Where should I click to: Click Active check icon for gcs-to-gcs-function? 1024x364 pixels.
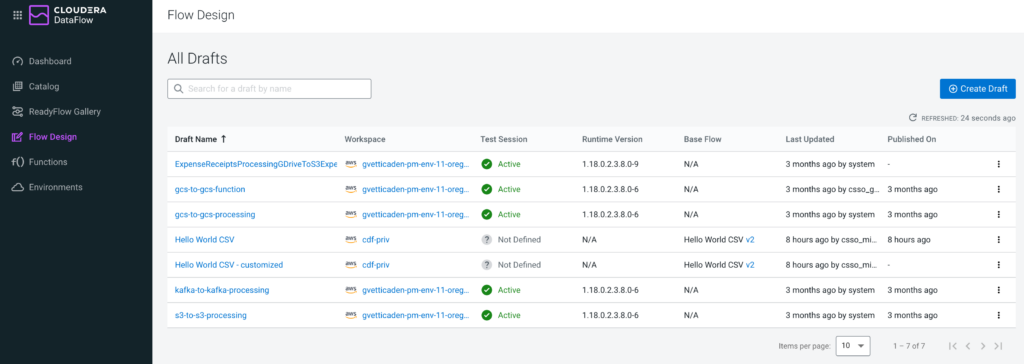point(487,190)
